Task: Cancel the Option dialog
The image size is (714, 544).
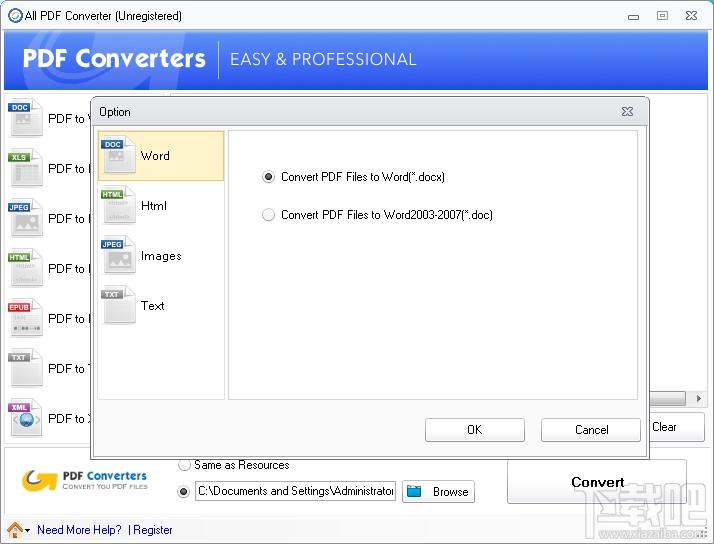Action: point(591,430)
